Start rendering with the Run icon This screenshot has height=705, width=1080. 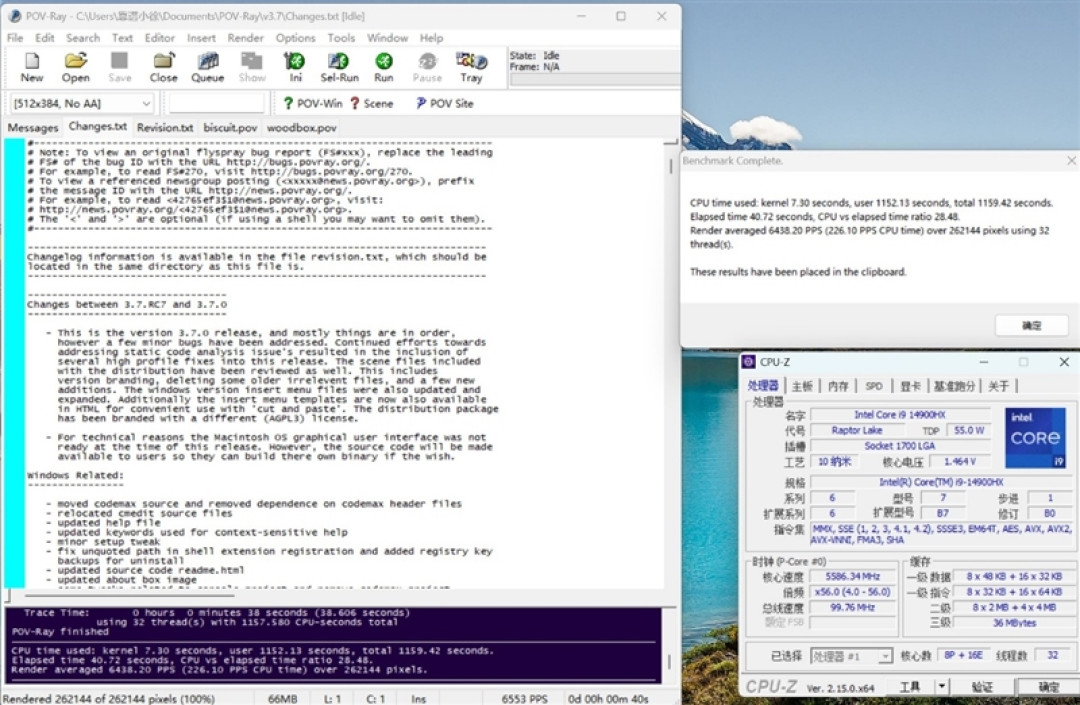[x=384, y=67]
